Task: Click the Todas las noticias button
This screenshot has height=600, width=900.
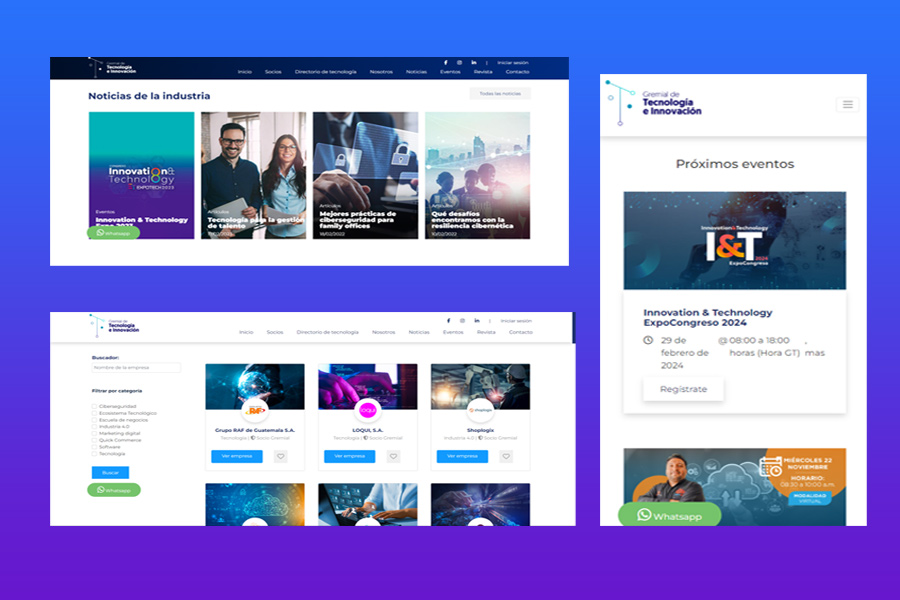Action: (500, 94)
